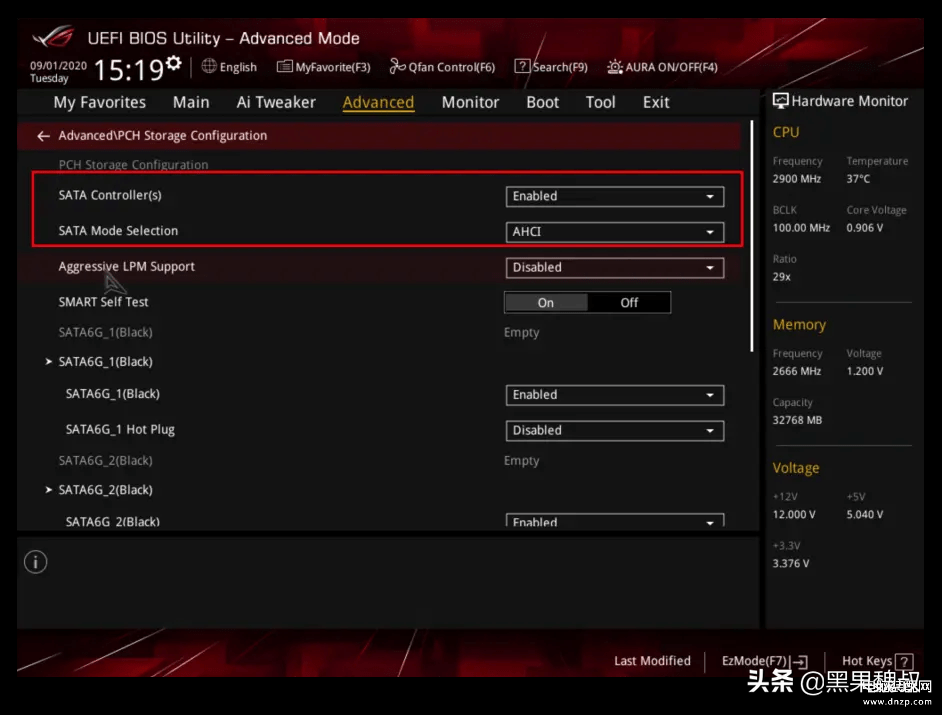942x715 pixels.
Task: Click the AURA light icon
Action: [x=615, y=66]
